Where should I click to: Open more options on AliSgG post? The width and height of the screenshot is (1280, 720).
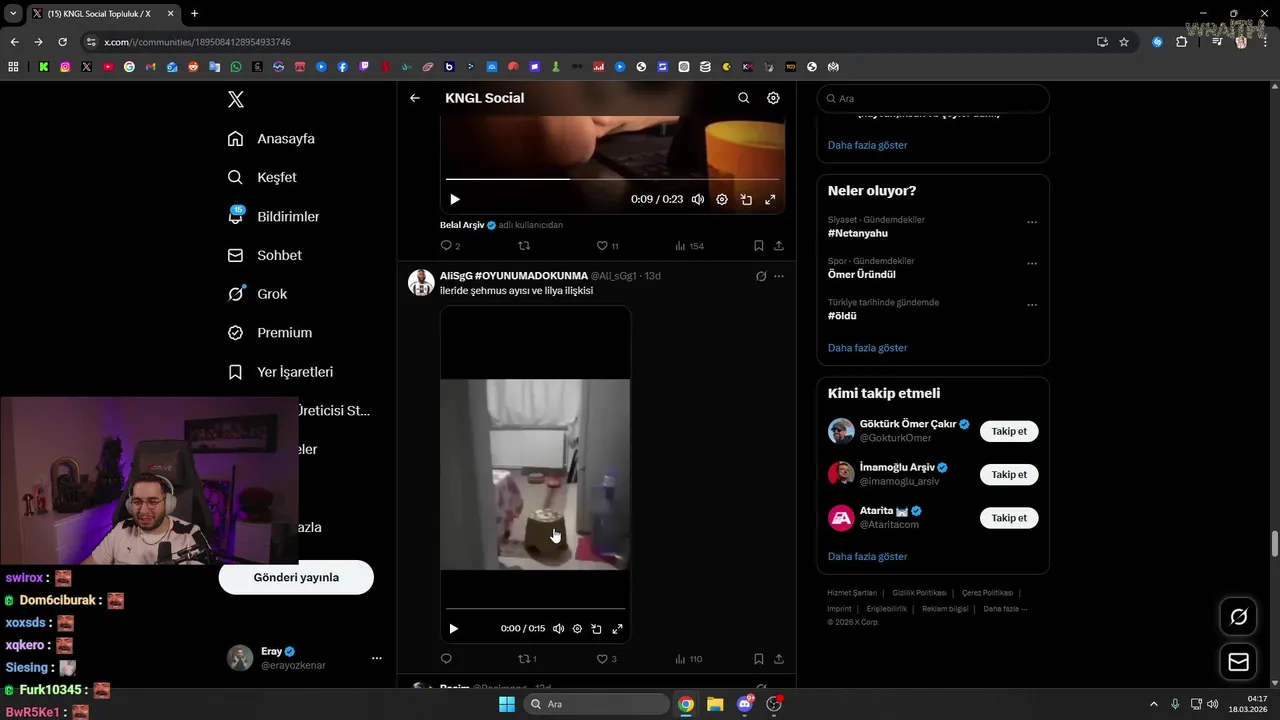pos(779,276)
